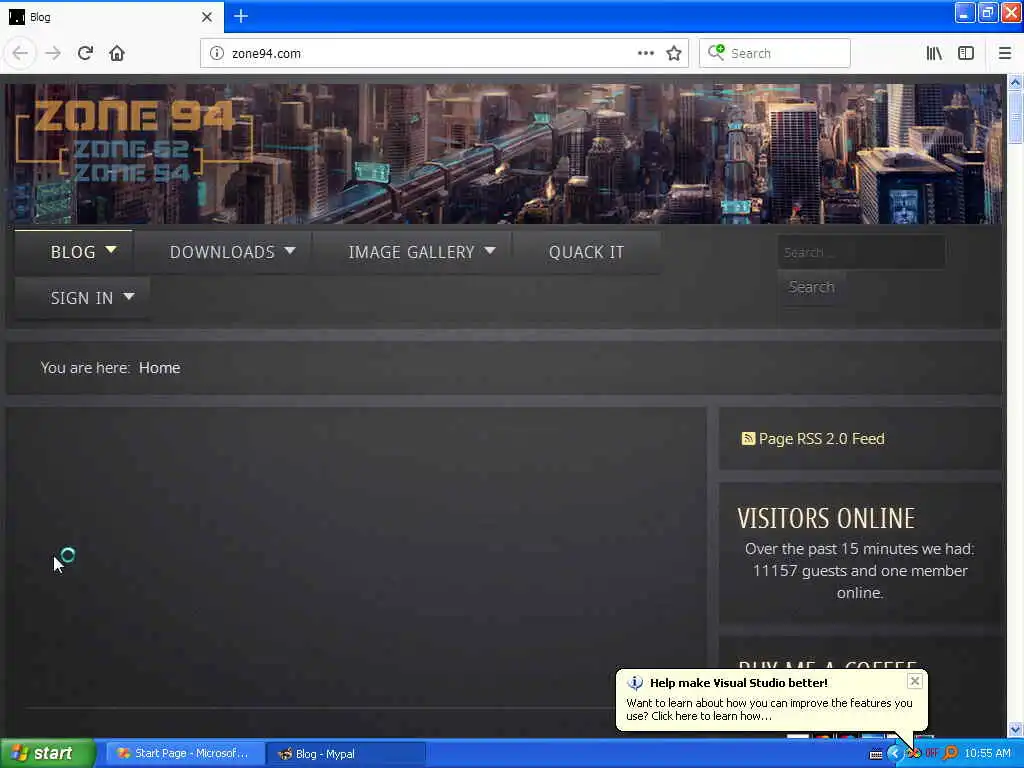Click the Zone 94 banner logo
Viewport: 1024px width, 768px height.
(x=134, y=141)
